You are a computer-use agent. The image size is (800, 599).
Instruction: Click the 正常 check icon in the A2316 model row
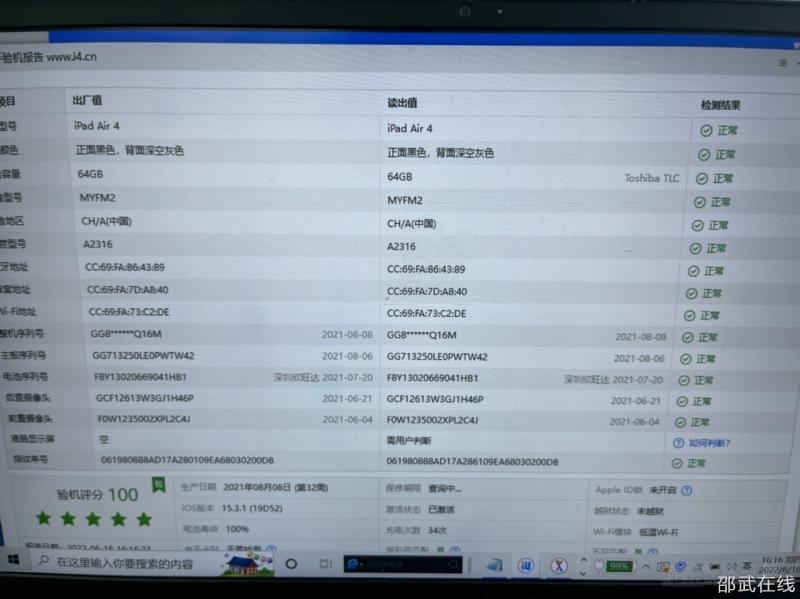(696, 248)
